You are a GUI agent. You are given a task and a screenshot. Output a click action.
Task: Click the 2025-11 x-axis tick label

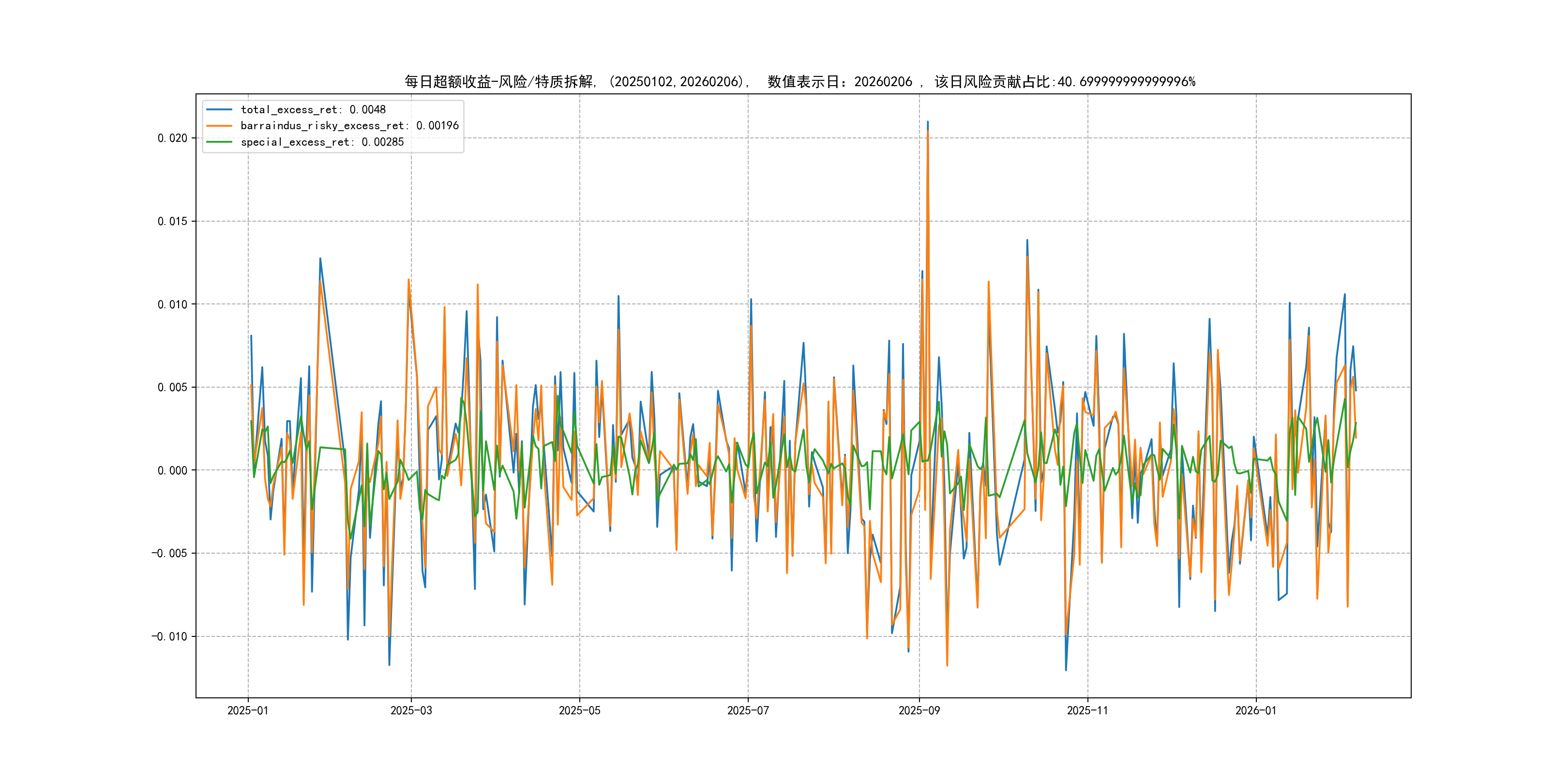point(1087,710)
